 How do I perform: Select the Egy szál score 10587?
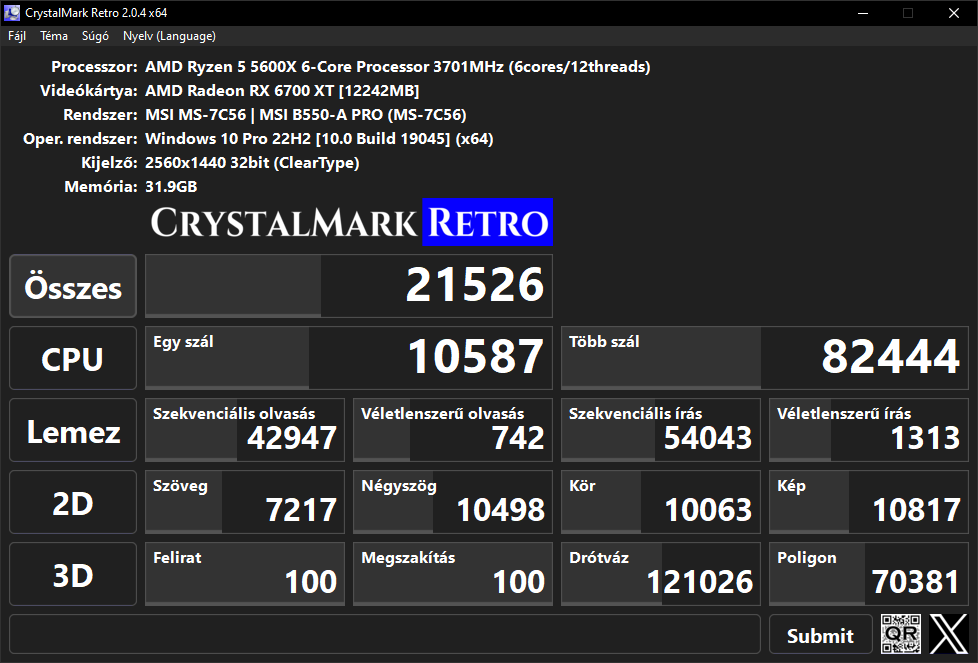point(349,359)
